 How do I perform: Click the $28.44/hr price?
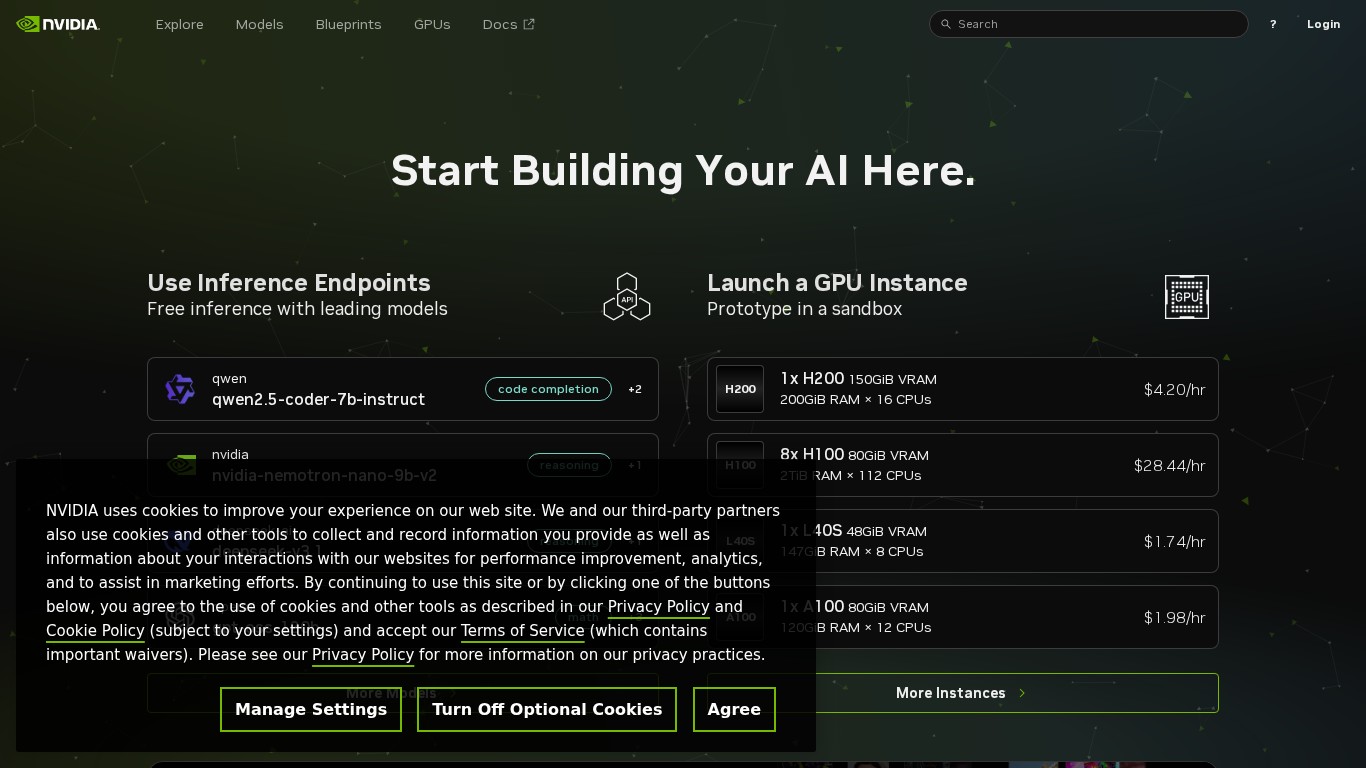point(1170,465)
